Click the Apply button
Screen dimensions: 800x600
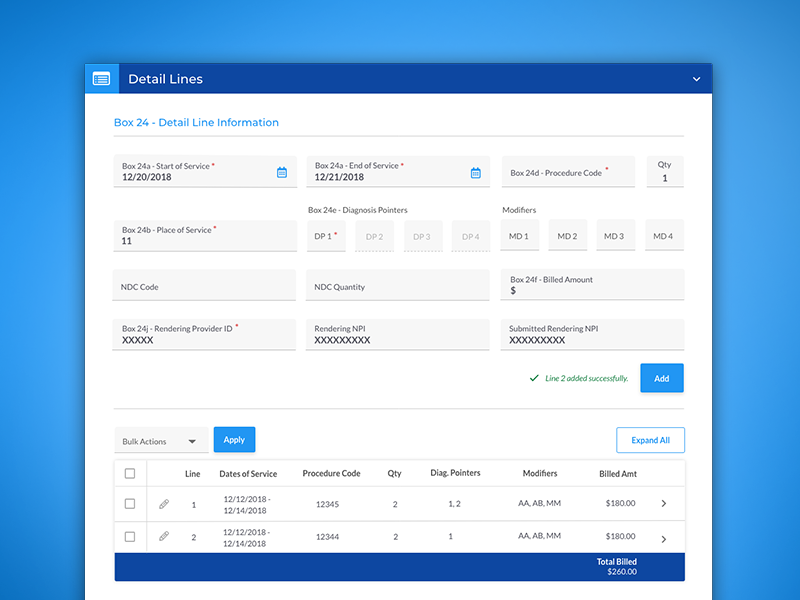pyautogui.click(x=234, y=440)
